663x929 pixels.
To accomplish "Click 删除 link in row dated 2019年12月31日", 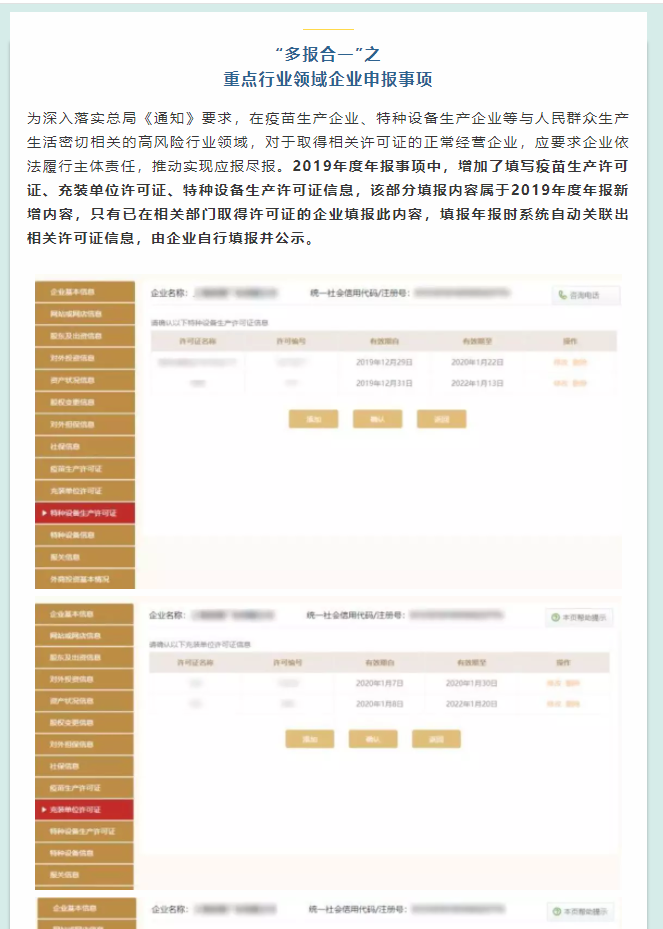I will (579, 383).
